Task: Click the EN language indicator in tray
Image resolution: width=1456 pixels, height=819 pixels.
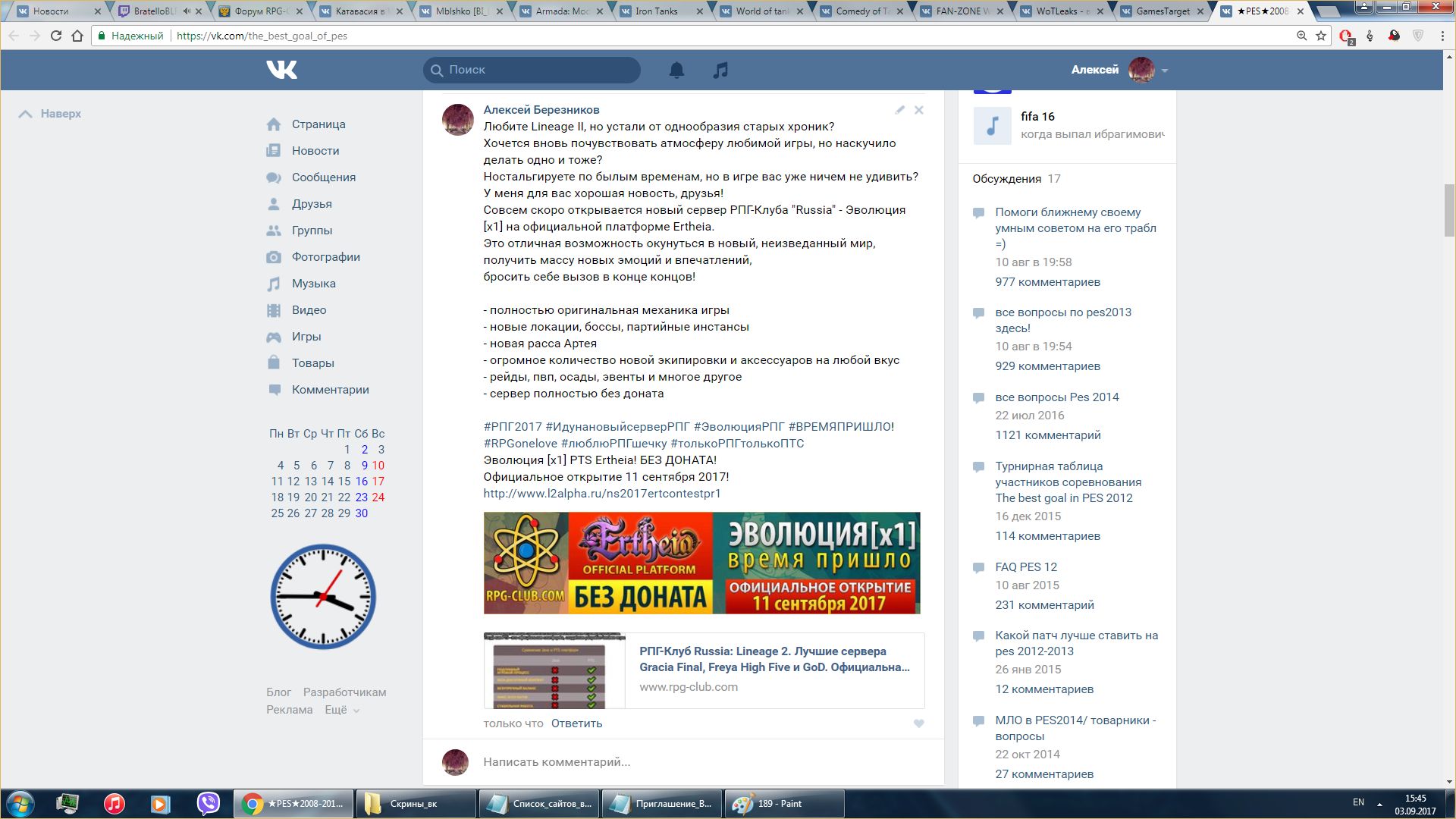Action: click(x=1358, y=802)
